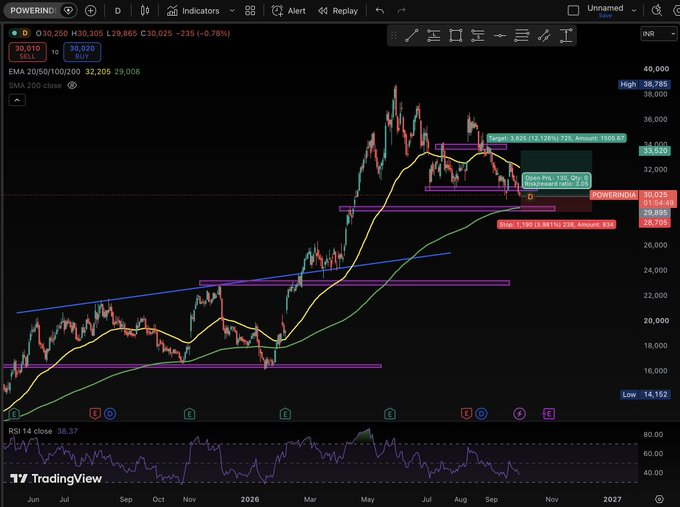Click the High 38,785 price label
Viewport: 680px width, 507px height.
644,84
